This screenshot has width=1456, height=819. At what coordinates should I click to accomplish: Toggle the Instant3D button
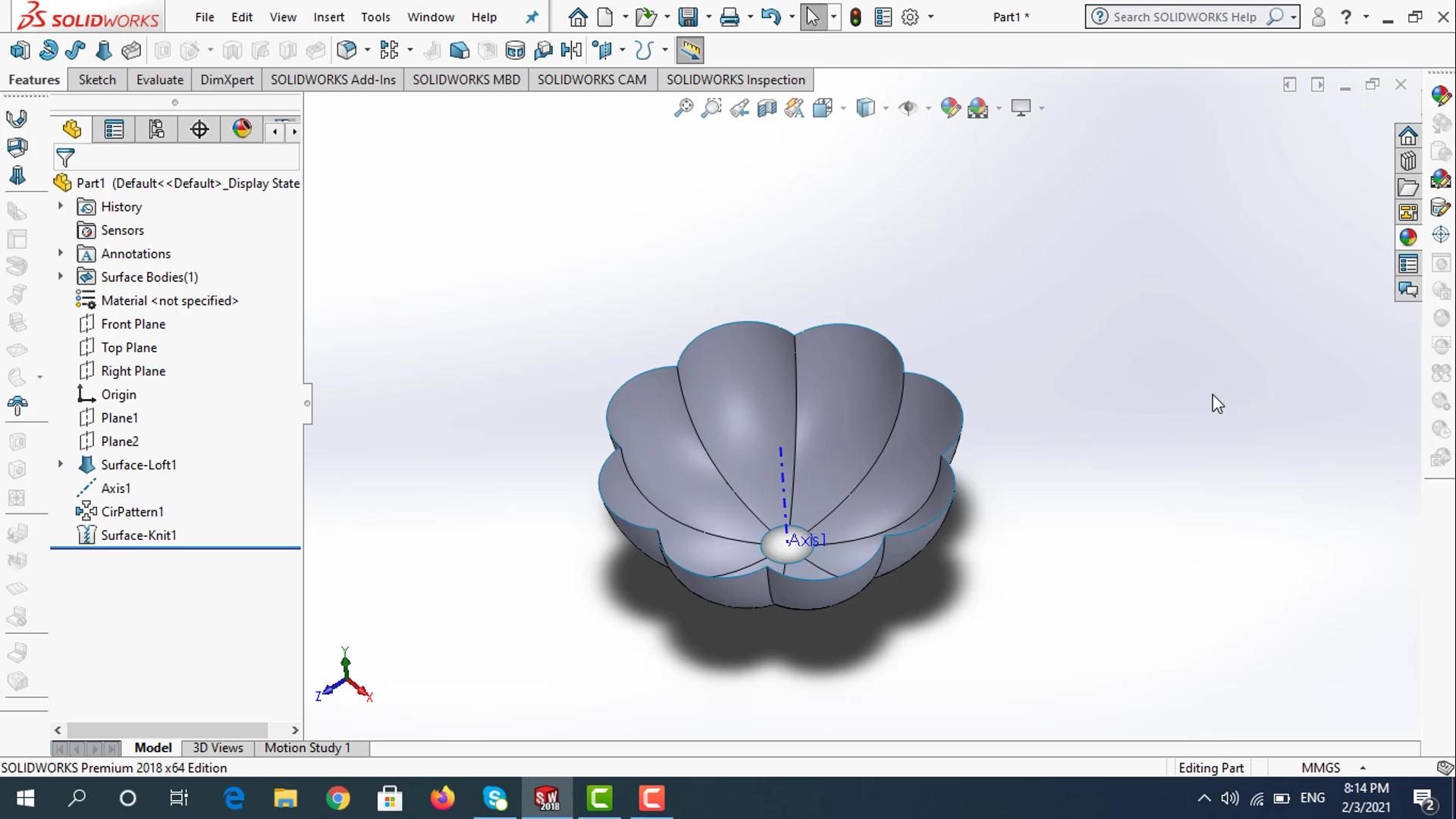(x=690, y=51)
